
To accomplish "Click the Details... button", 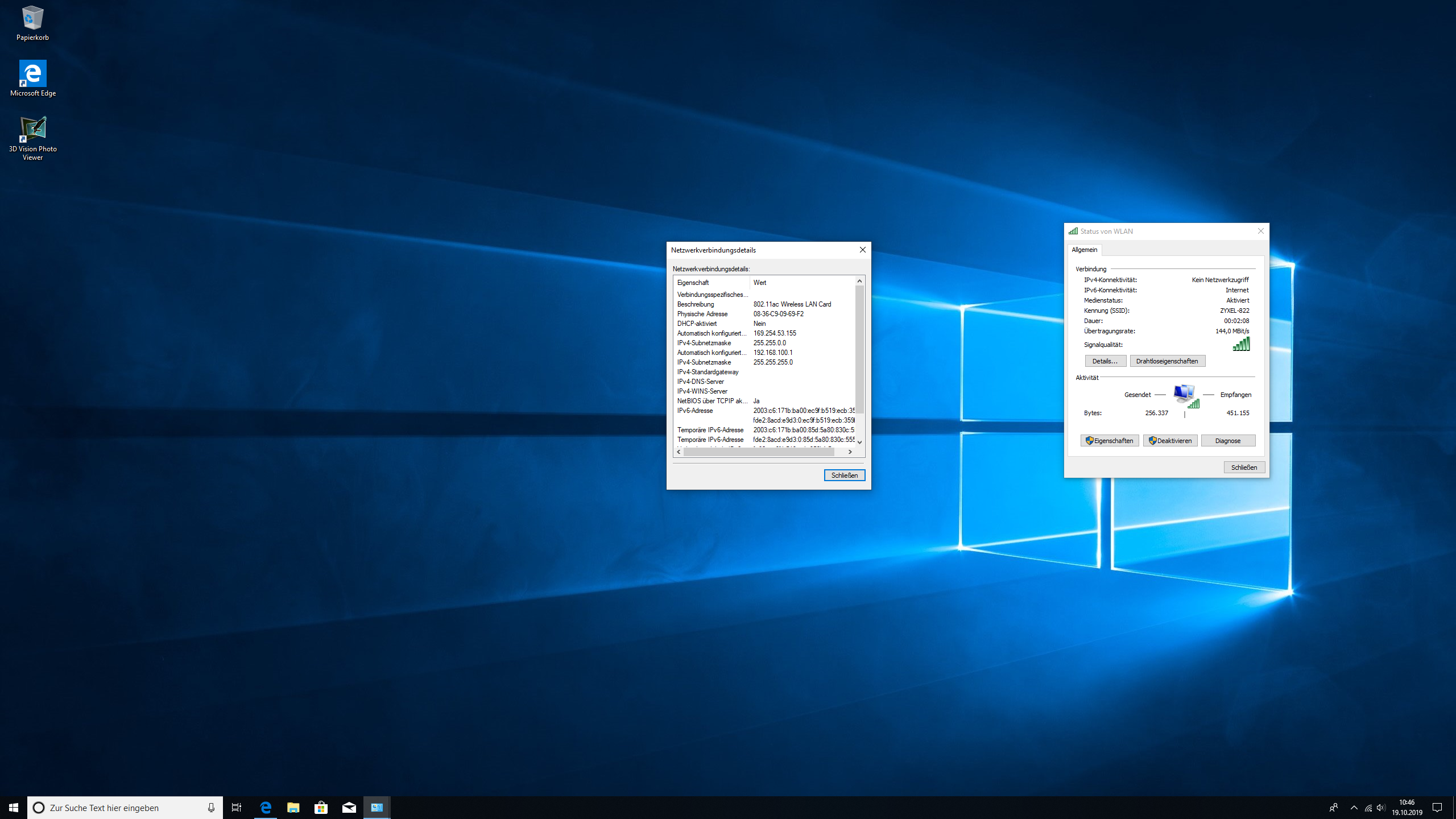I will click(1105, 361).
